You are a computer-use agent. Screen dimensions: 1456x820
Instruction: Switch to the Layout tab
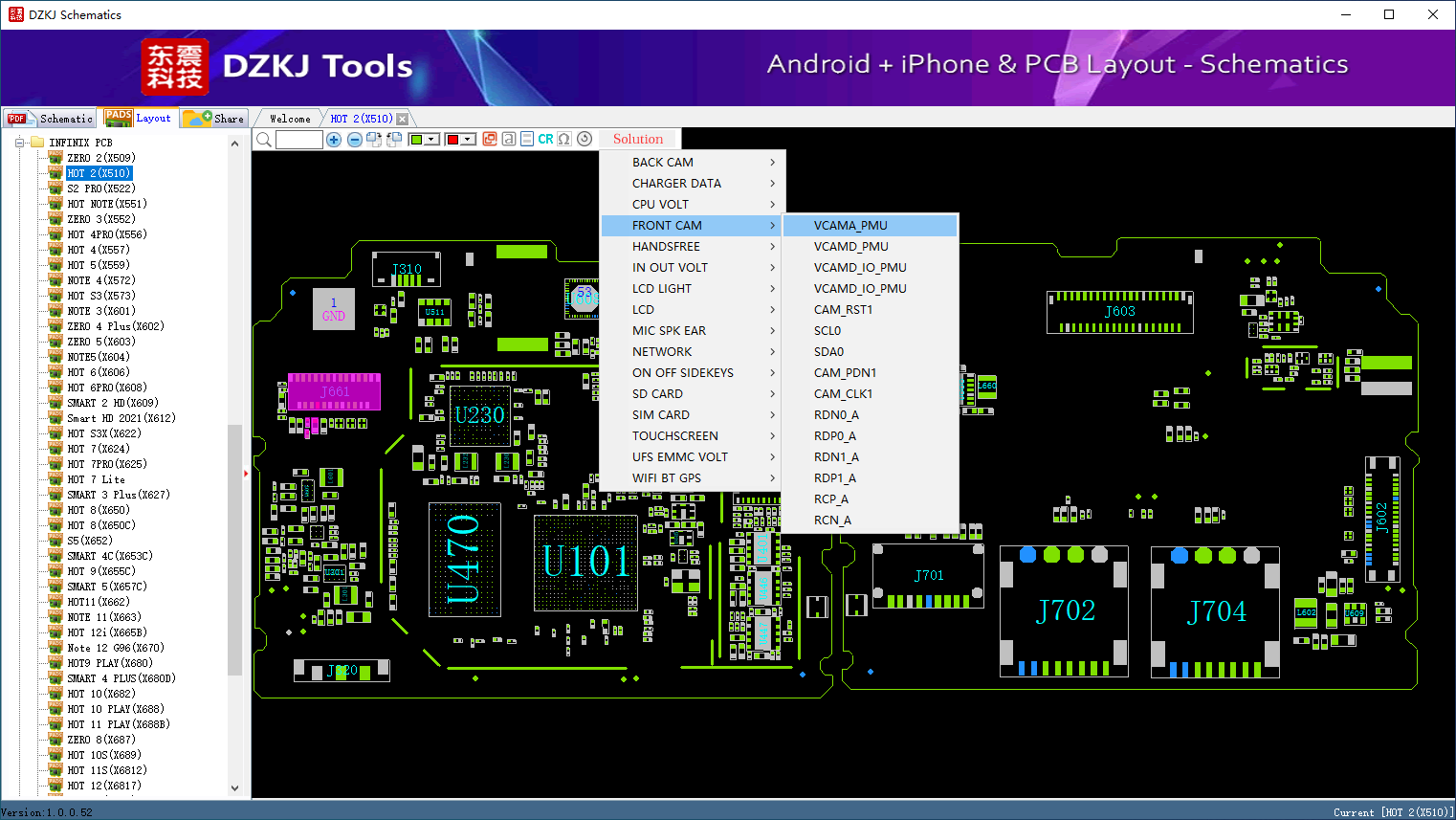click(139, 118)
